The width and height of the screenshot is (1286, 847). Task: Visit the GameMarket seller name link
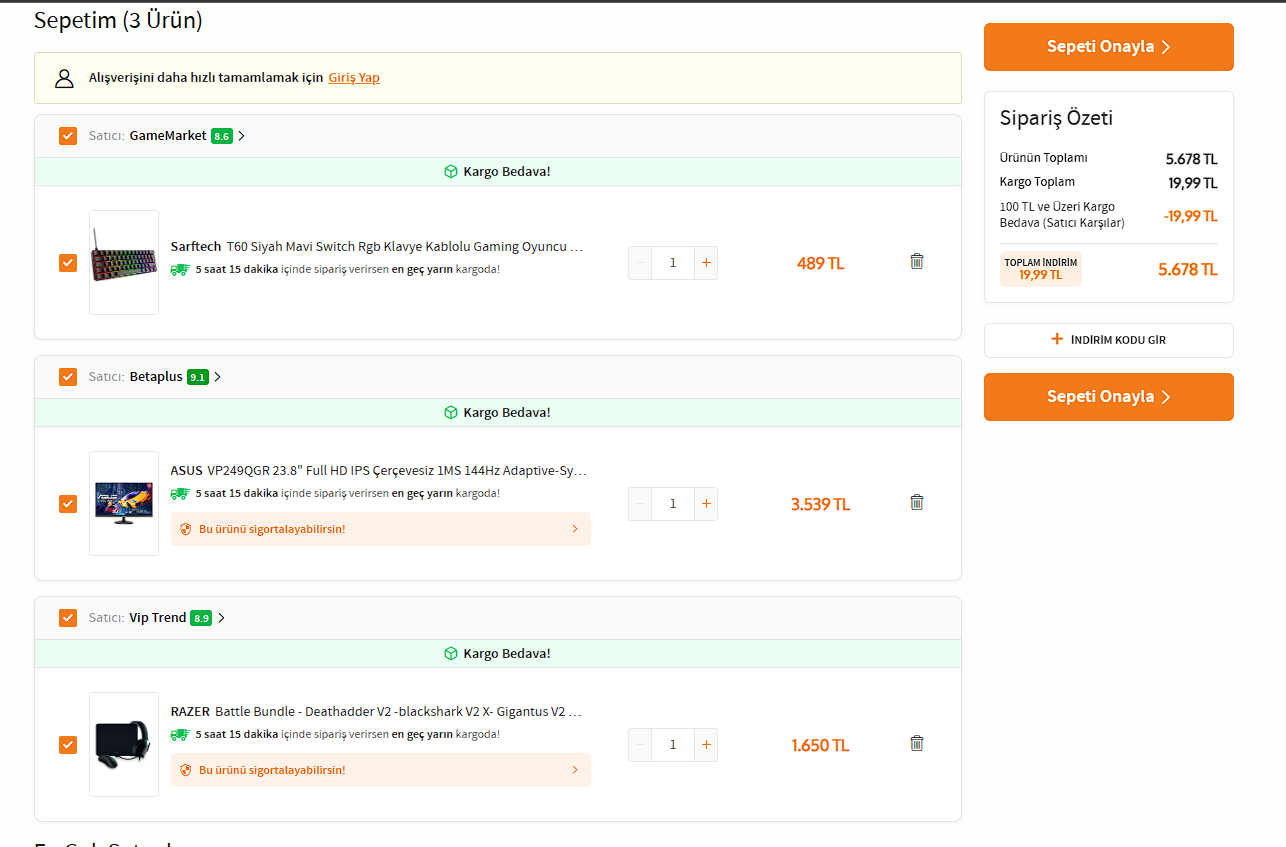pos(168,136)
